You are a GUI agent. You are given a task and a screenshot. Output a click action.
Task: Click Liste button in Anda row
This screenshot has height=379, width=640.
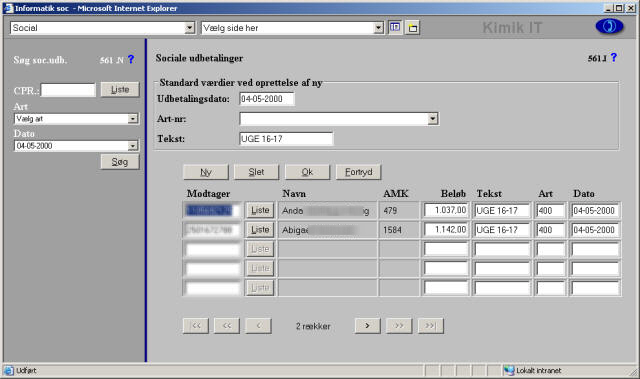[260, 211]
